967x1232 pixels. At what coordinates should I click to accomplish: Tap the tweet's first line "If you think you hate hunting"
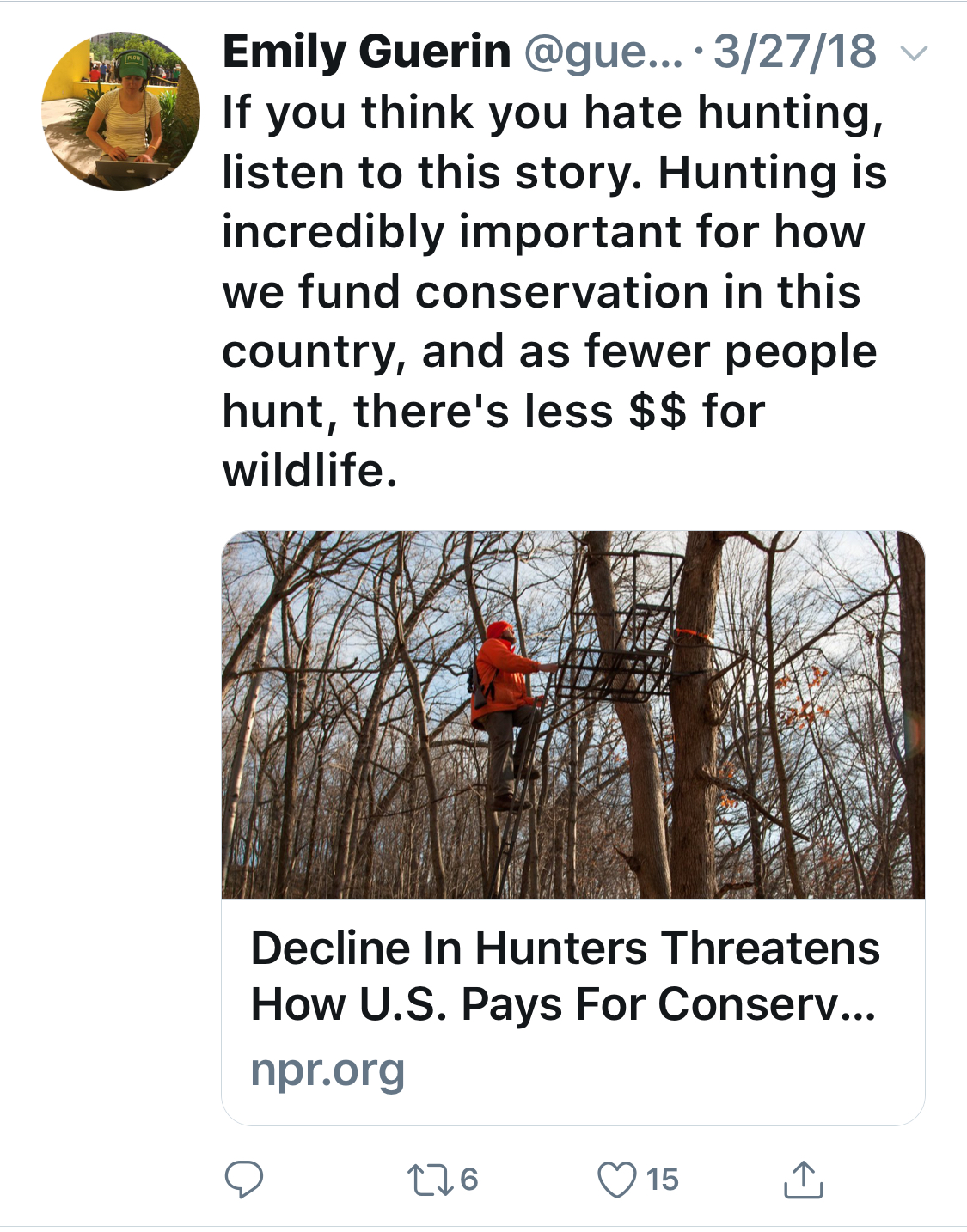click(552, 113)
